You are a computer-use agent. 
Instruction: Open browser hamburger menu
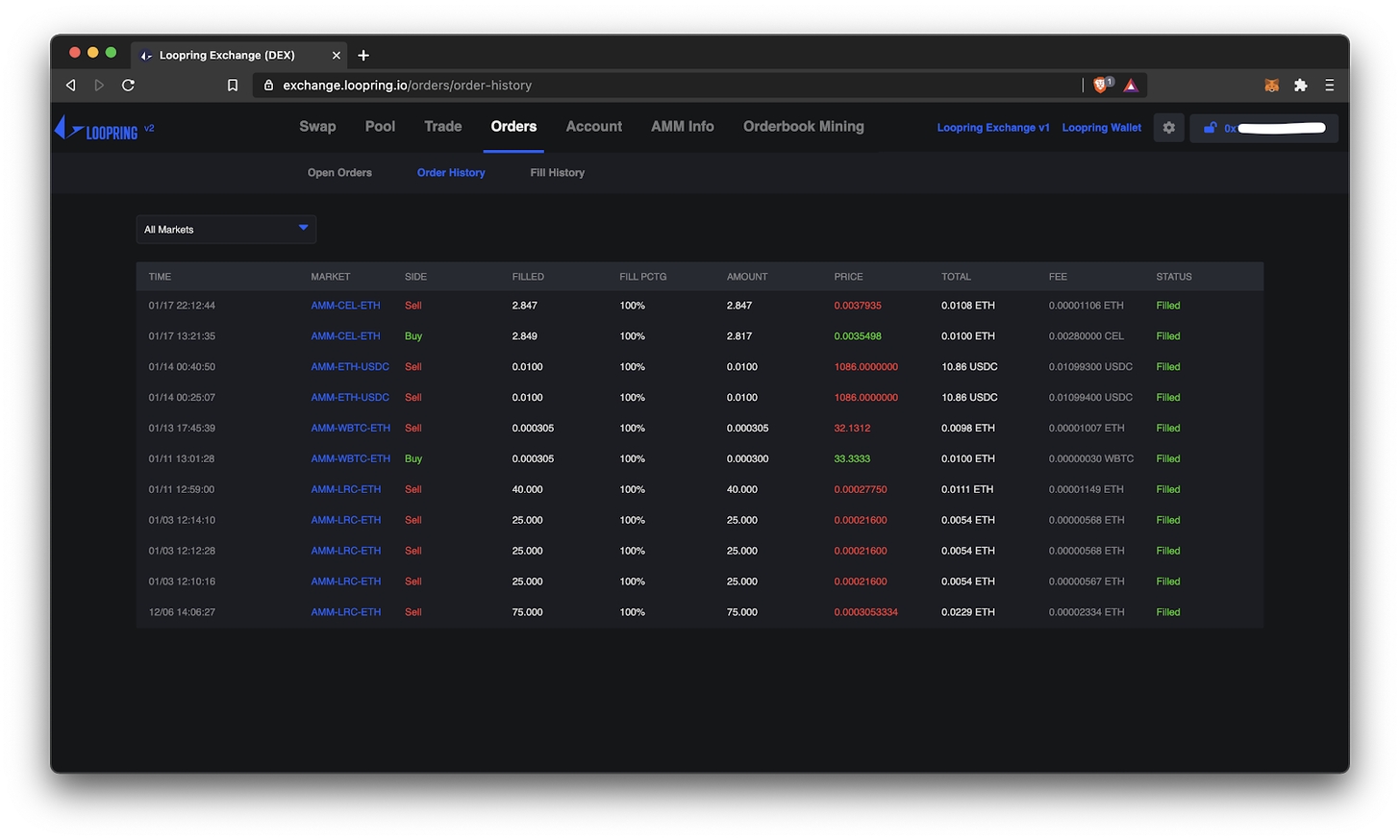point(1329,86)
